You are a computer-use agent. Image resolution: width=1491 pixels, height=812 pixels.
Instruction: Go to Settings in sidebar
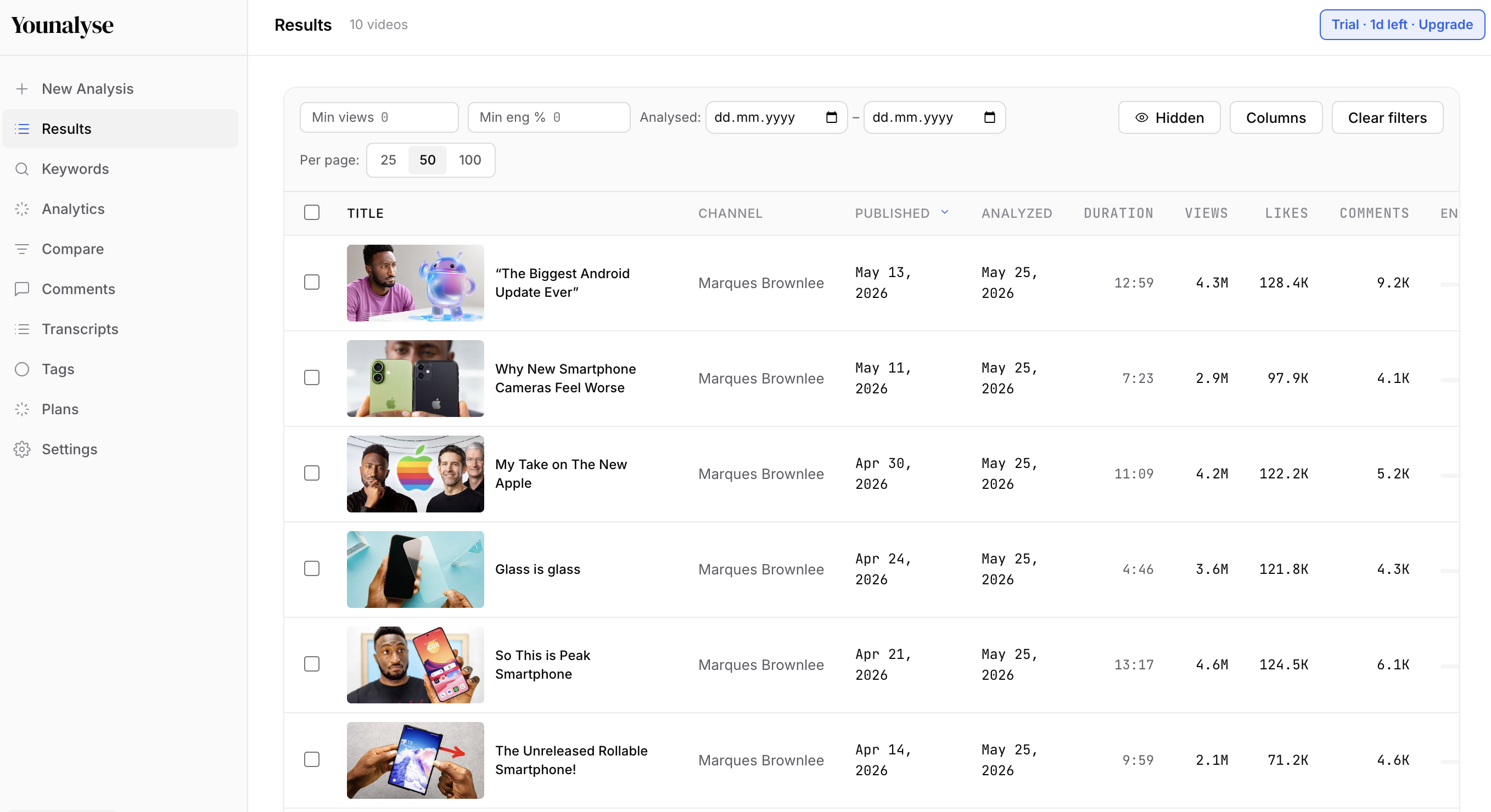pos(120,449)
